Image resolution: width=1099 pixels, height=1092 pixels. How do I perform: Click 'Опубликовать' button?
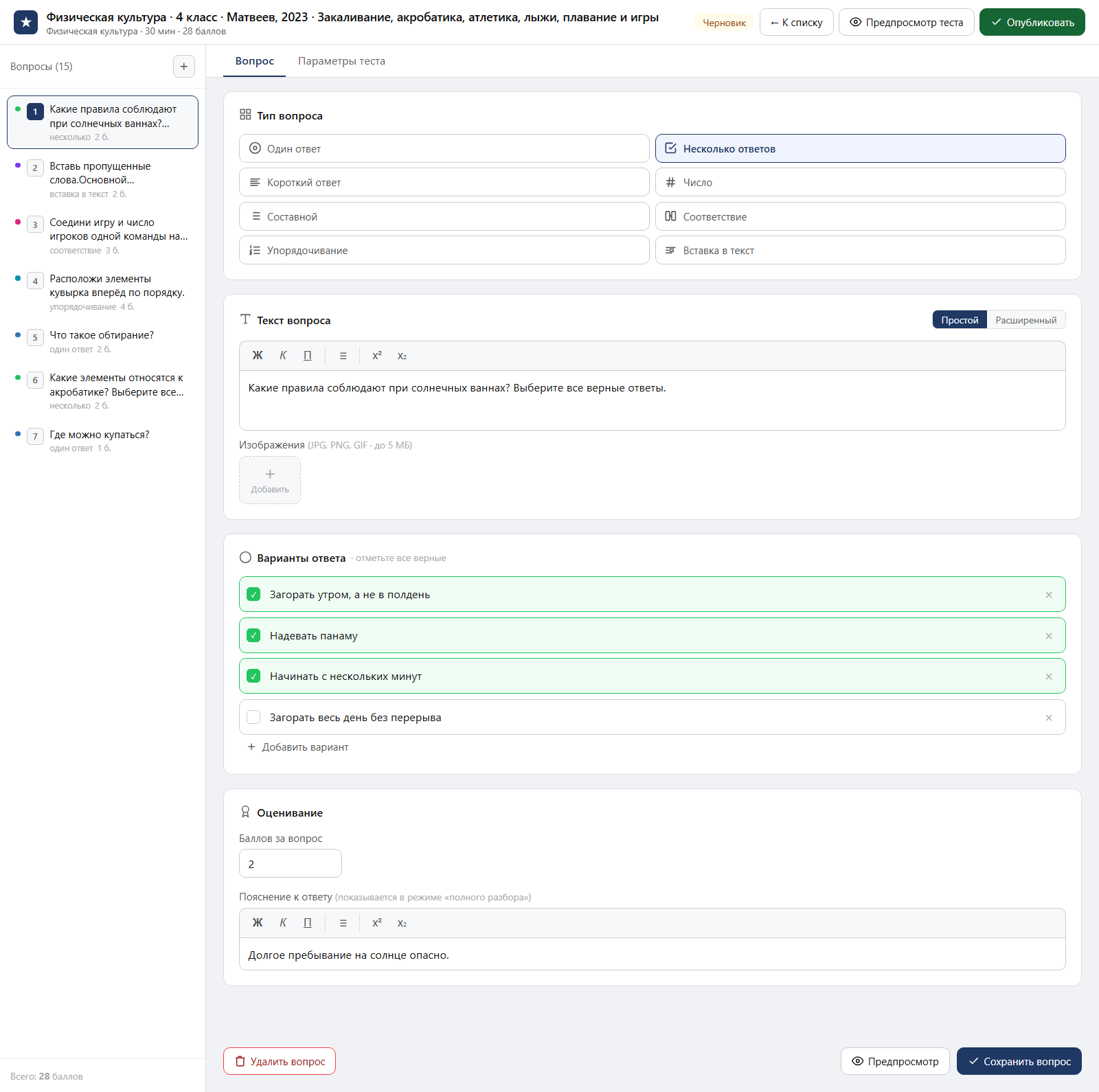point(1032,23)
